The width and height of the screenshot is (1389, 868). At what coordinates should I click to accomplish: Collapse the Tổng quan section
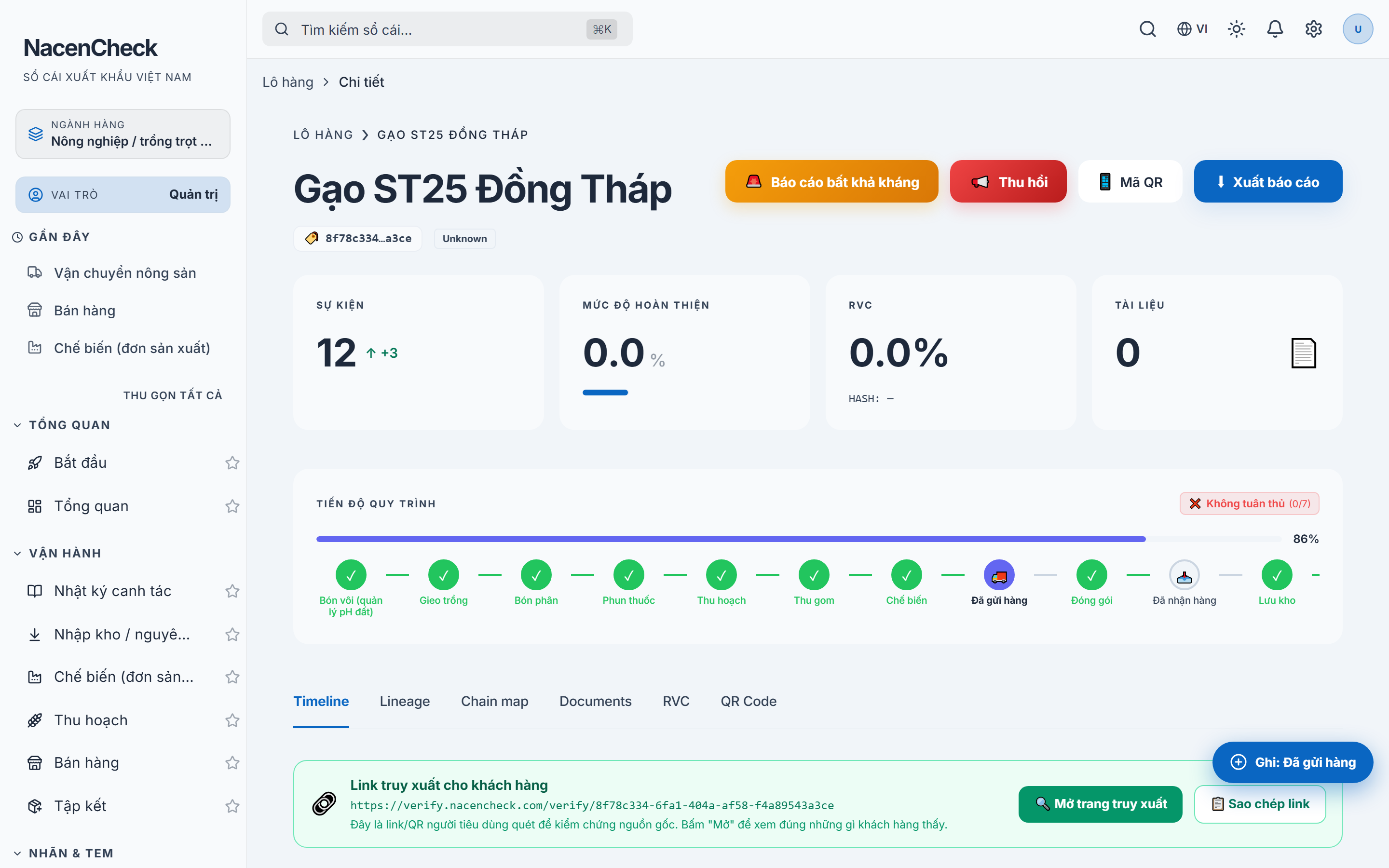(62, 425)
